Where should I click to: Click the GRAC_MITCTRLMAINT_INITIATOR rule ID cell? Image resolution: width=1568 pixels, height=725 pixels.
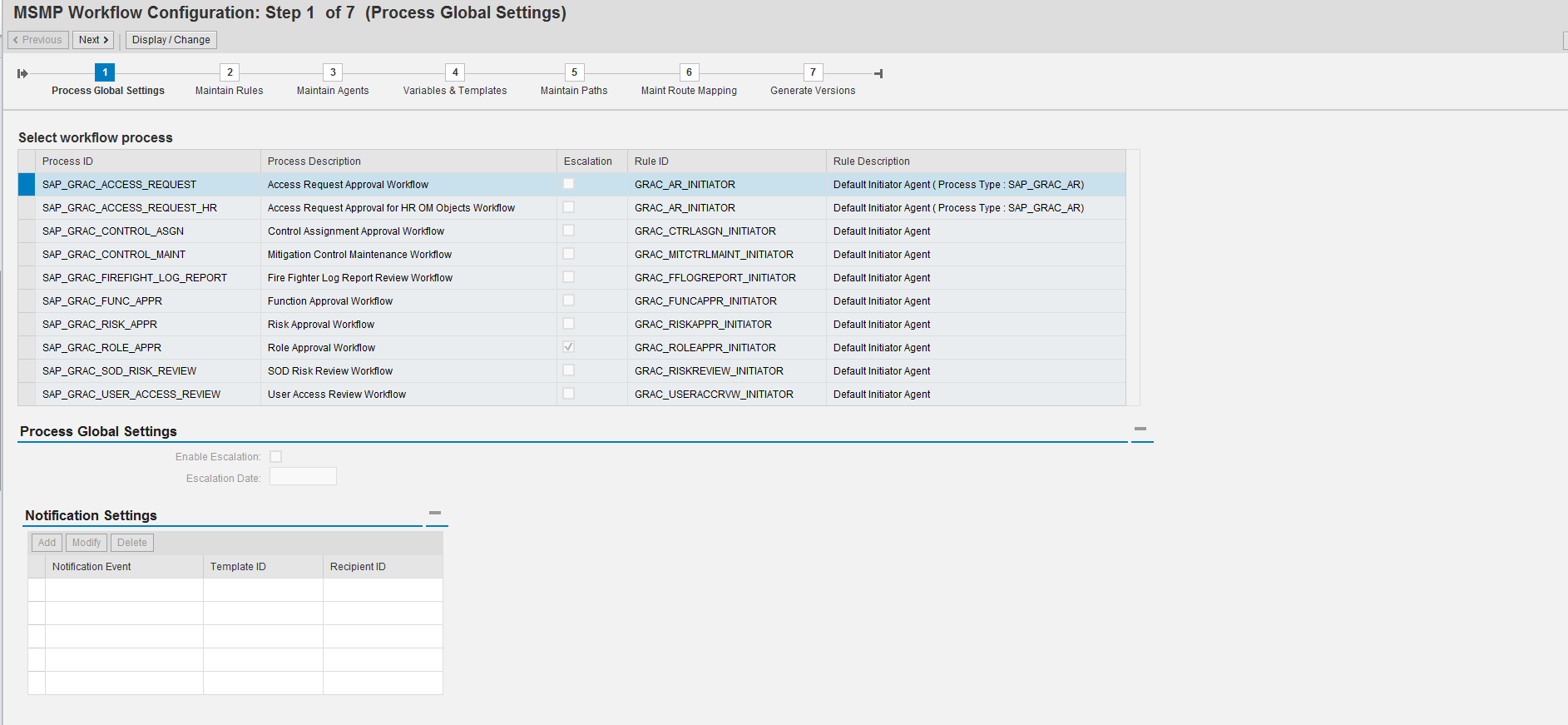point(727,255)
